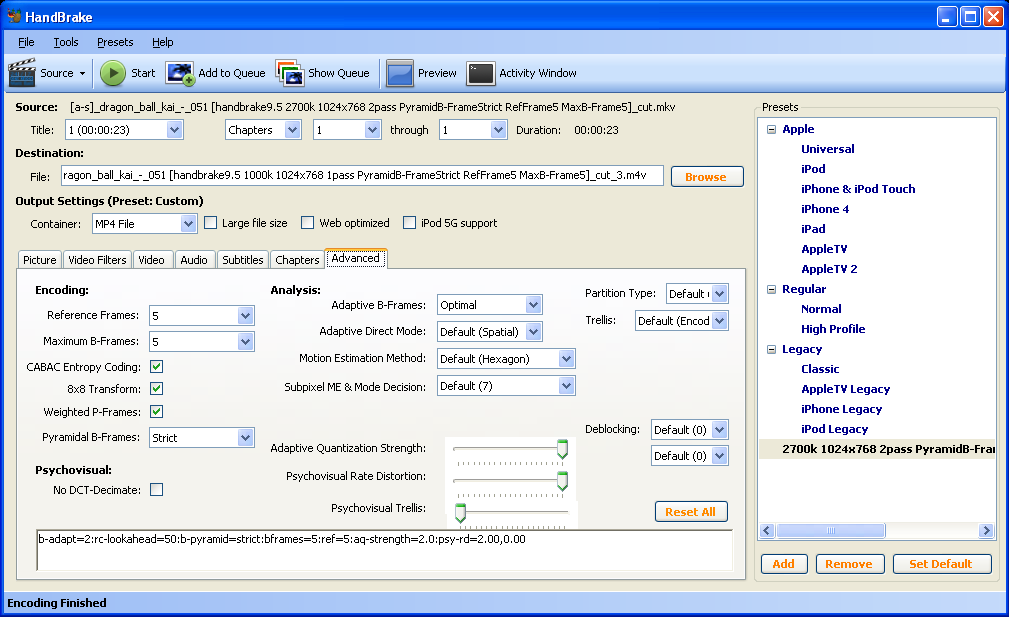Enable iPod 5G support checkbox

click(x=409, y=223)
